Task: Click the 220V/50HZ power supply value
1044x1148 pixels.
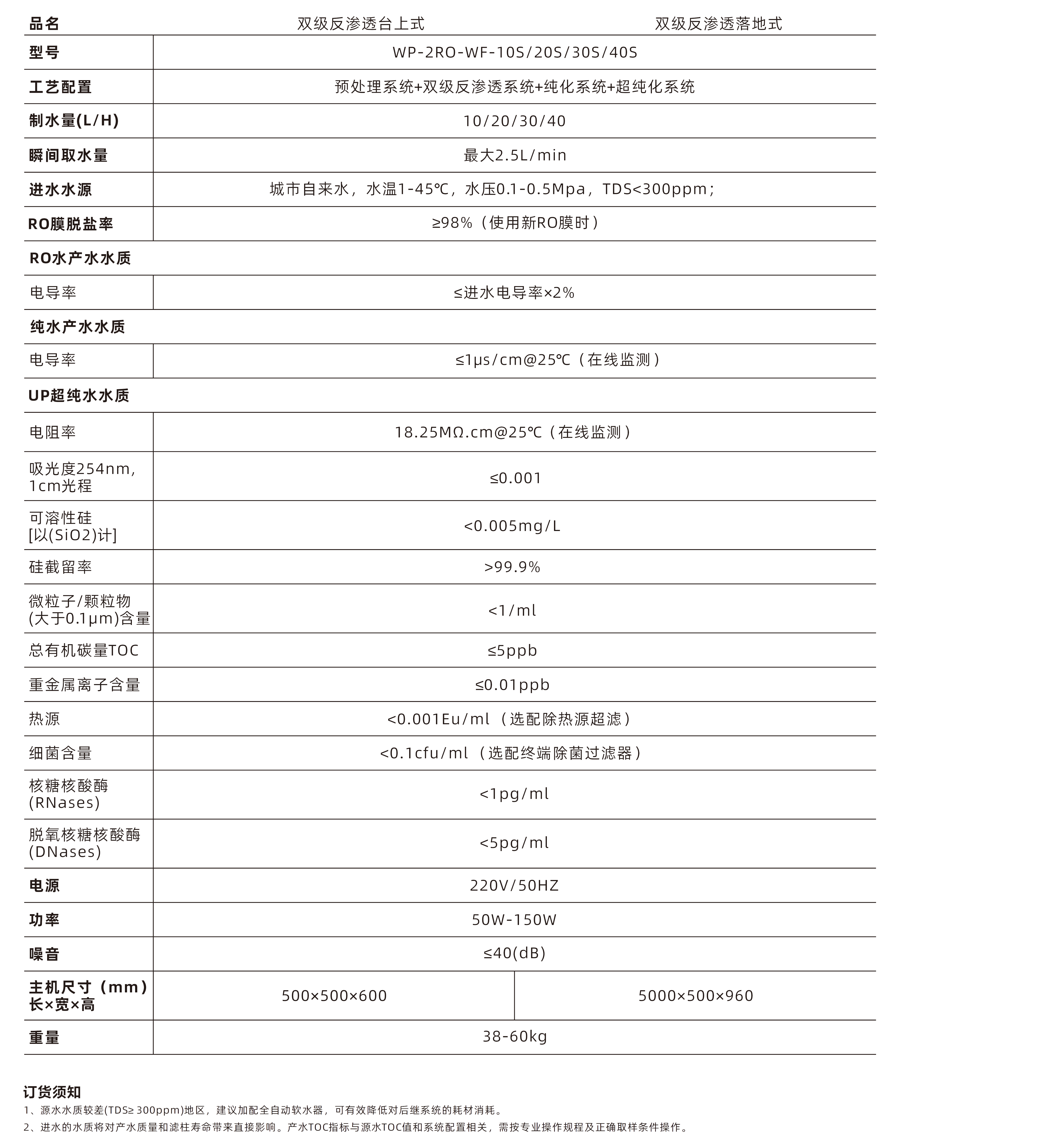Action: [x=514, y=885]
